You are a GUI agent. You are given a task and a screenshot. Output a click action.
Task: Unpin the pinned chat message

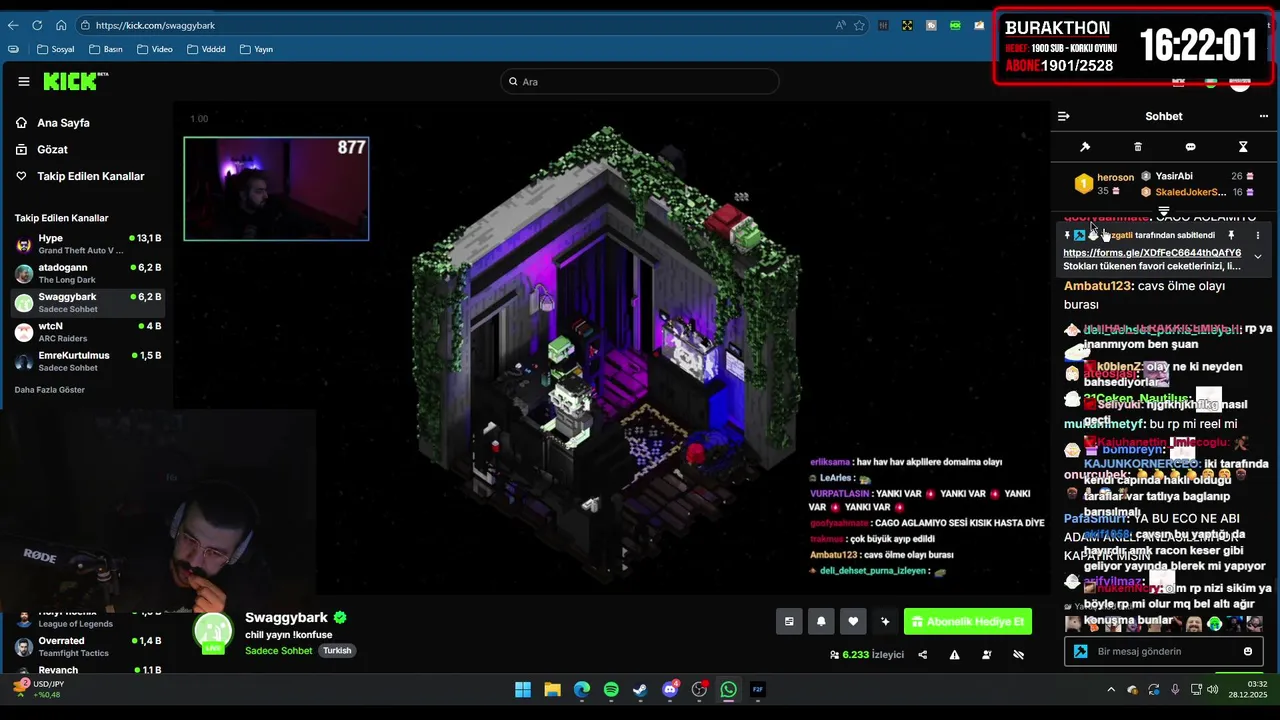tap(1232, 236)
